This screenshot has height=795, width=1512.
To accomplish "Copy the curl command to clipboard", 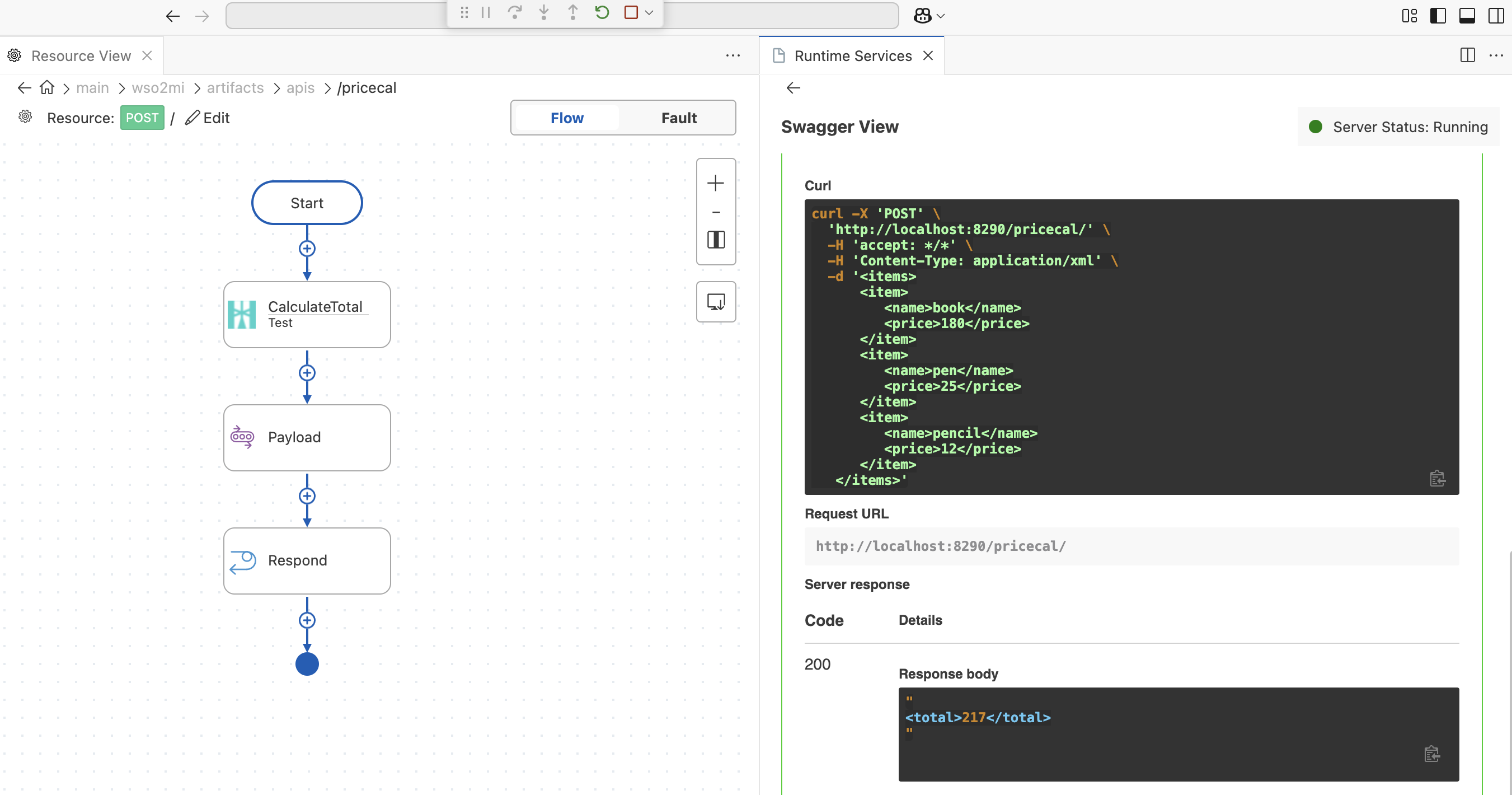I will pos(1438,478).
